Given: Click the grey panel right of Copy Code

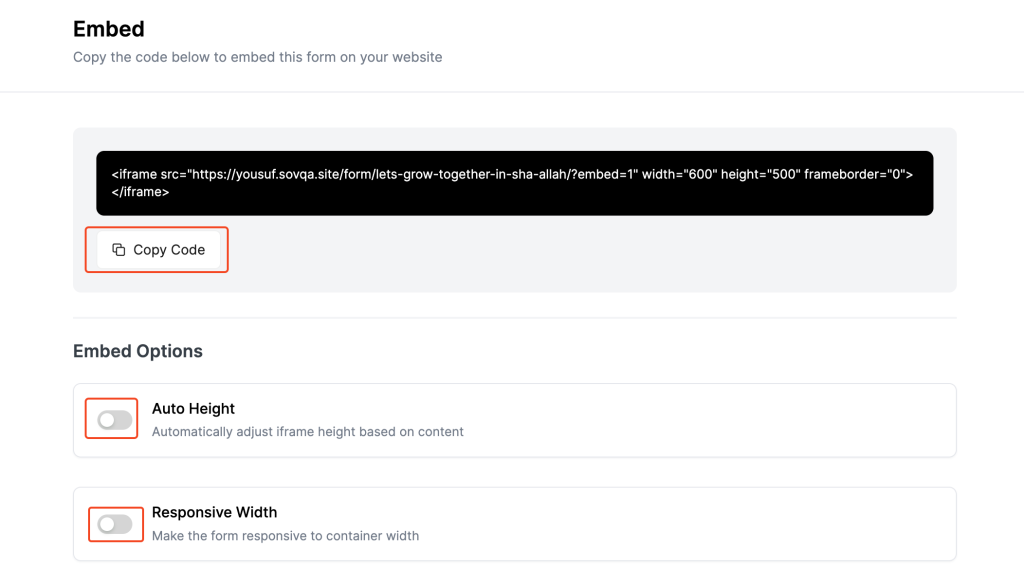Looking at the screenshot, I should coord(588,255).
